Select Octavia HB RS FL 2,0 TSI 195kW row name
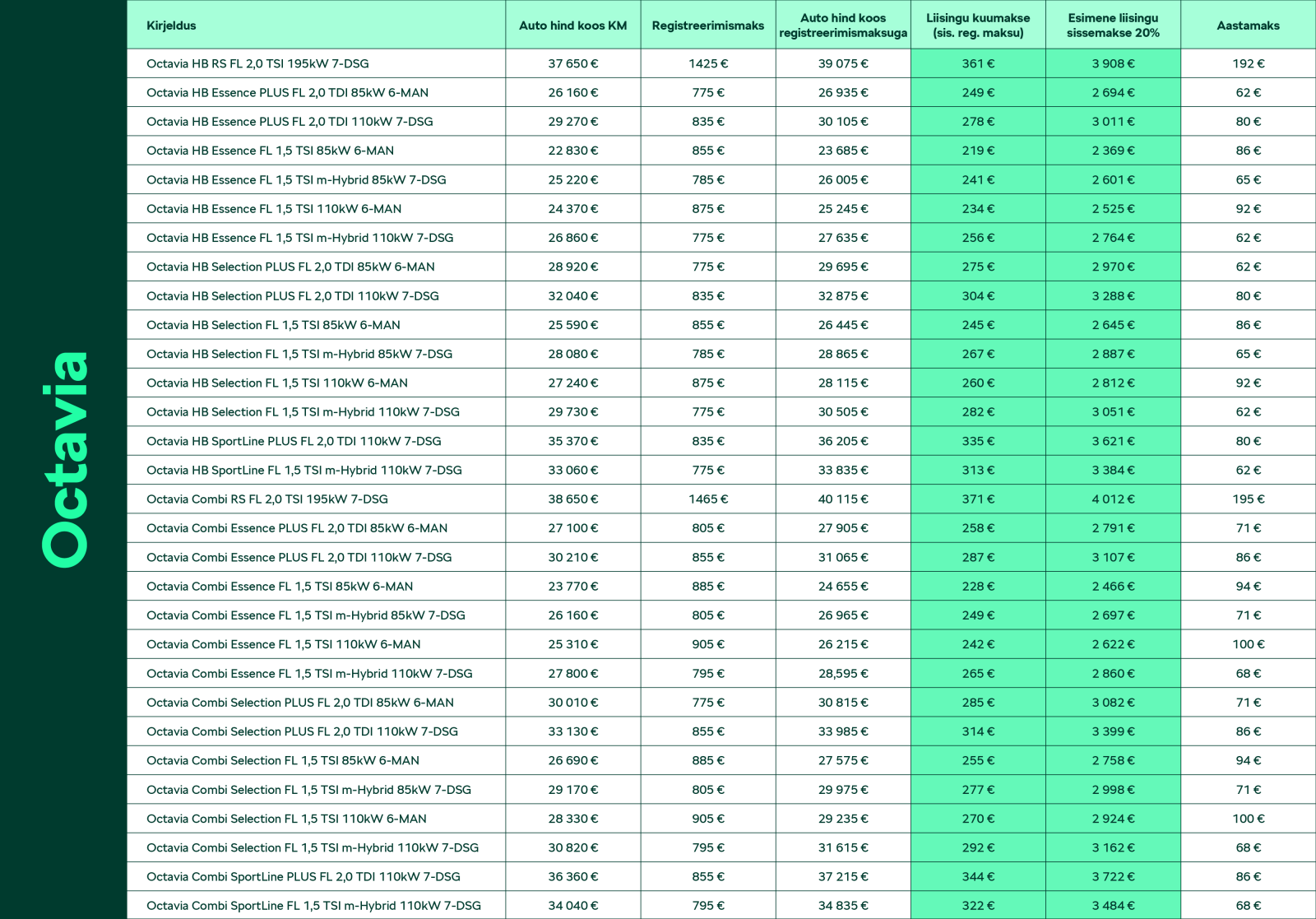Screen dimensions: 1316x919 pos(257,63)
